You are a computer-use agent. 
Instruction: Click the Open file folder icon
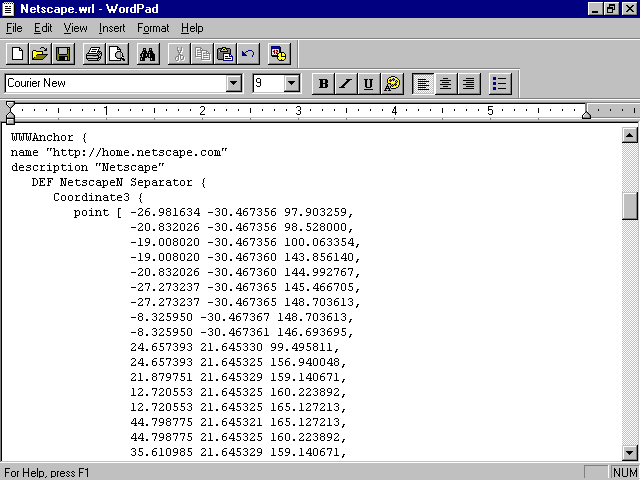(x=40, y=54)
